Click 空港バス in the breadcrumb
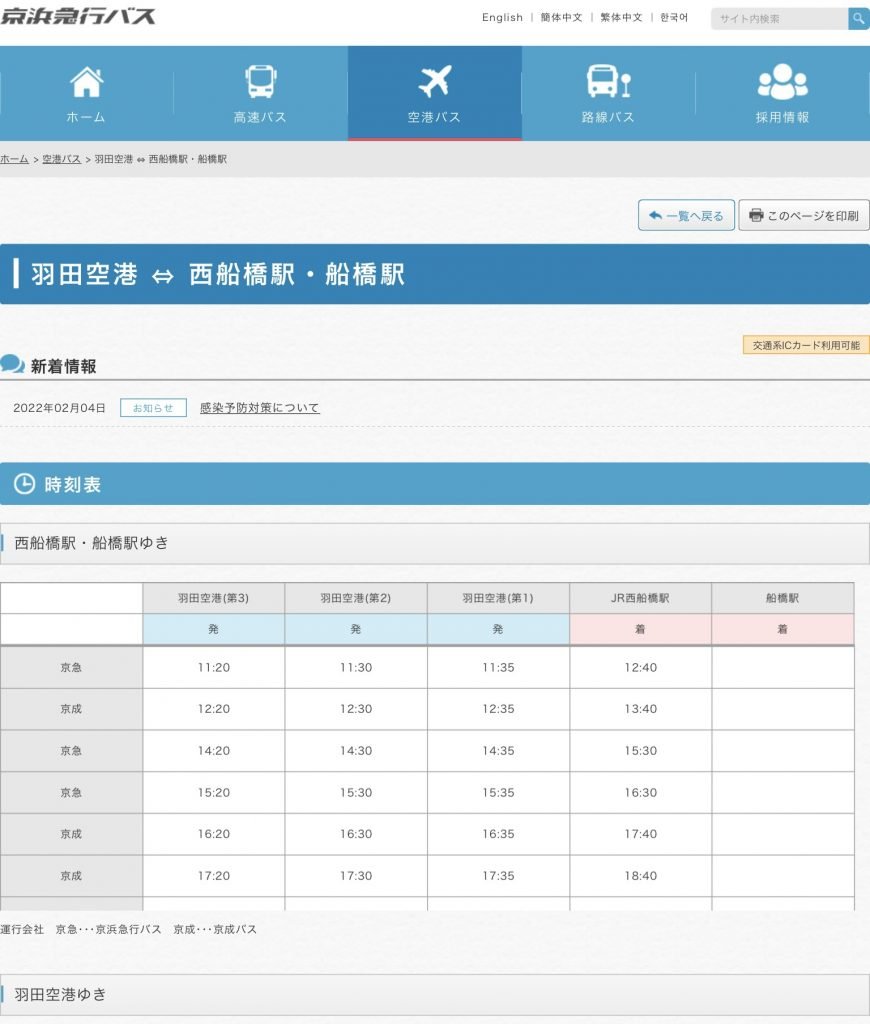This screenshot has width=870, height=1024. [61, 159]
